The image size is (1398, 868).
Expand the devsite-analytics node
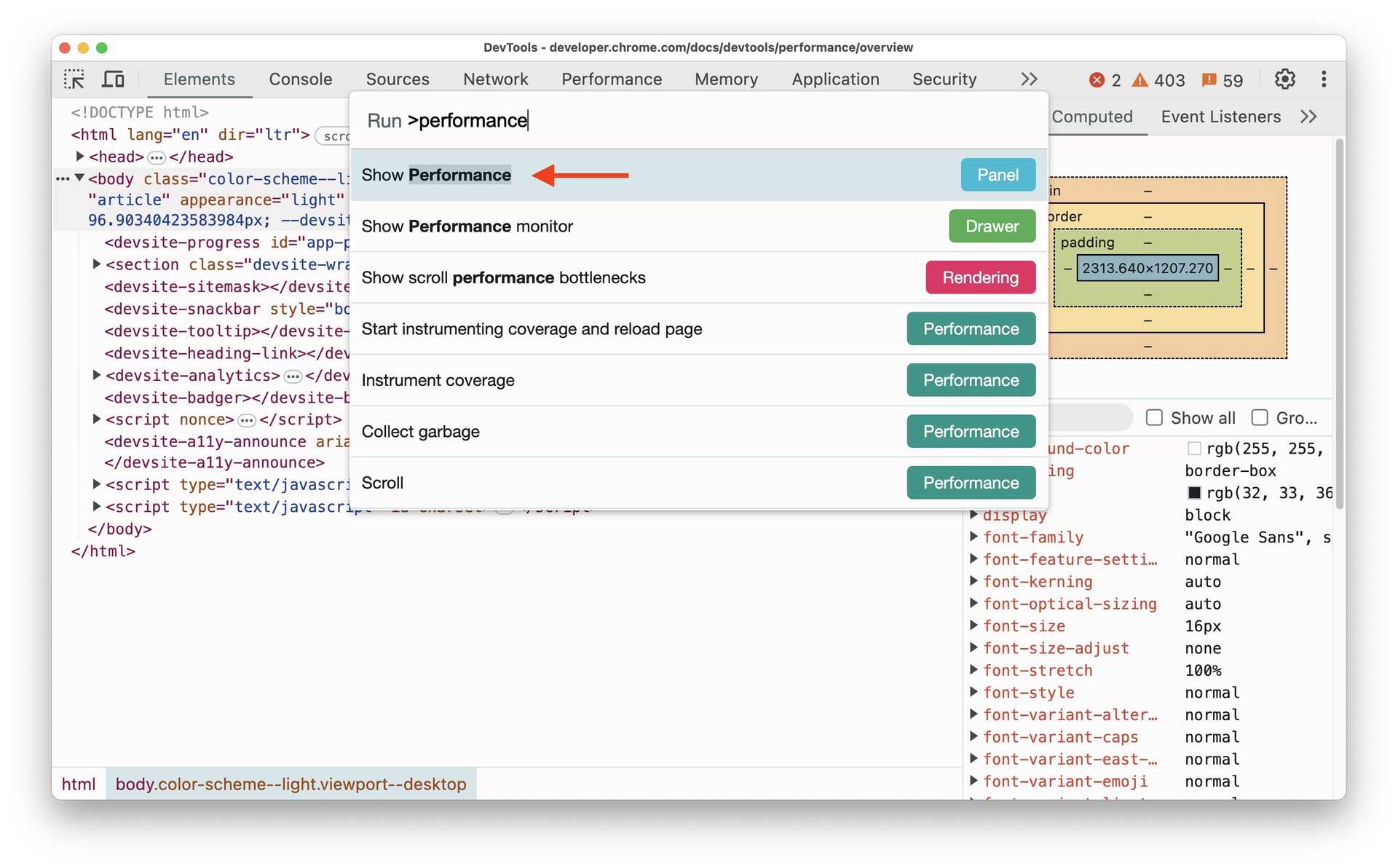(x=96, y=375)
